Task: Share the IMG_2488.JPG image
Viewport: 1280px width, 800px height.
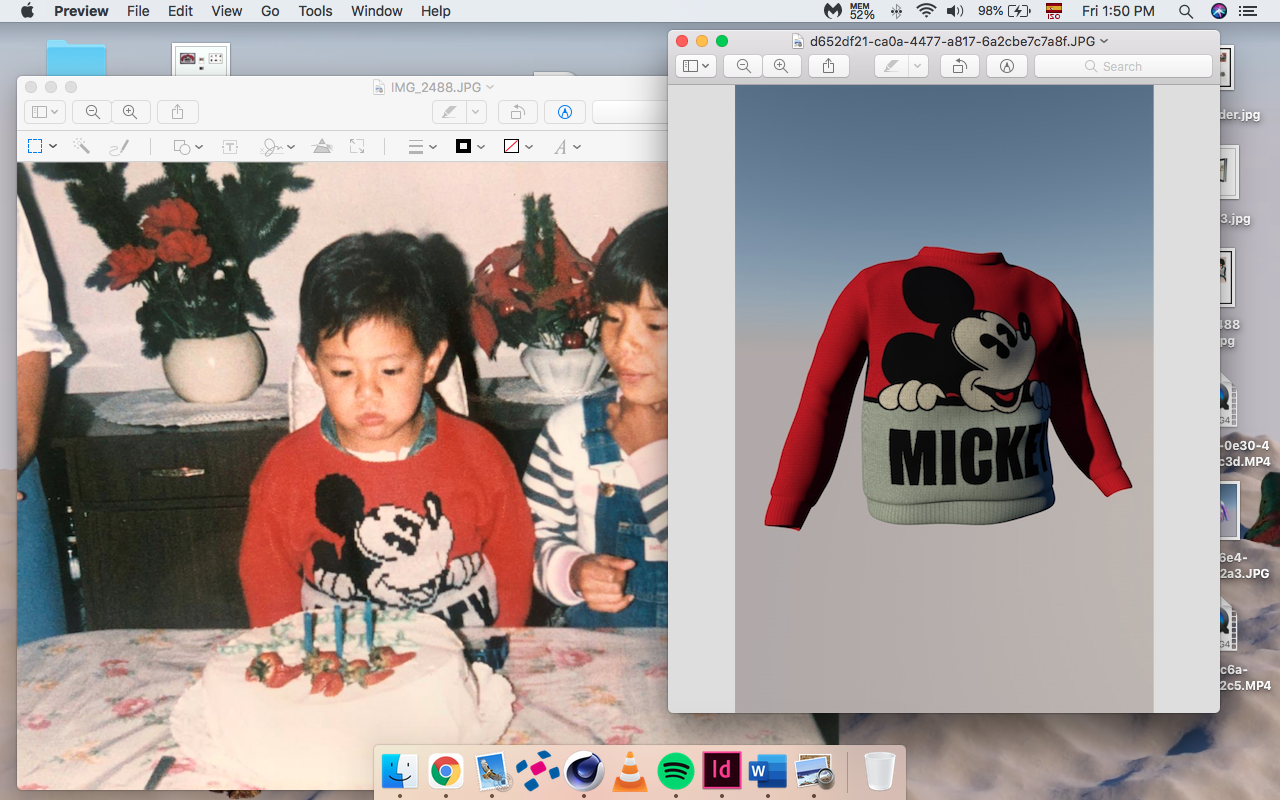Action: pos(178,112)
